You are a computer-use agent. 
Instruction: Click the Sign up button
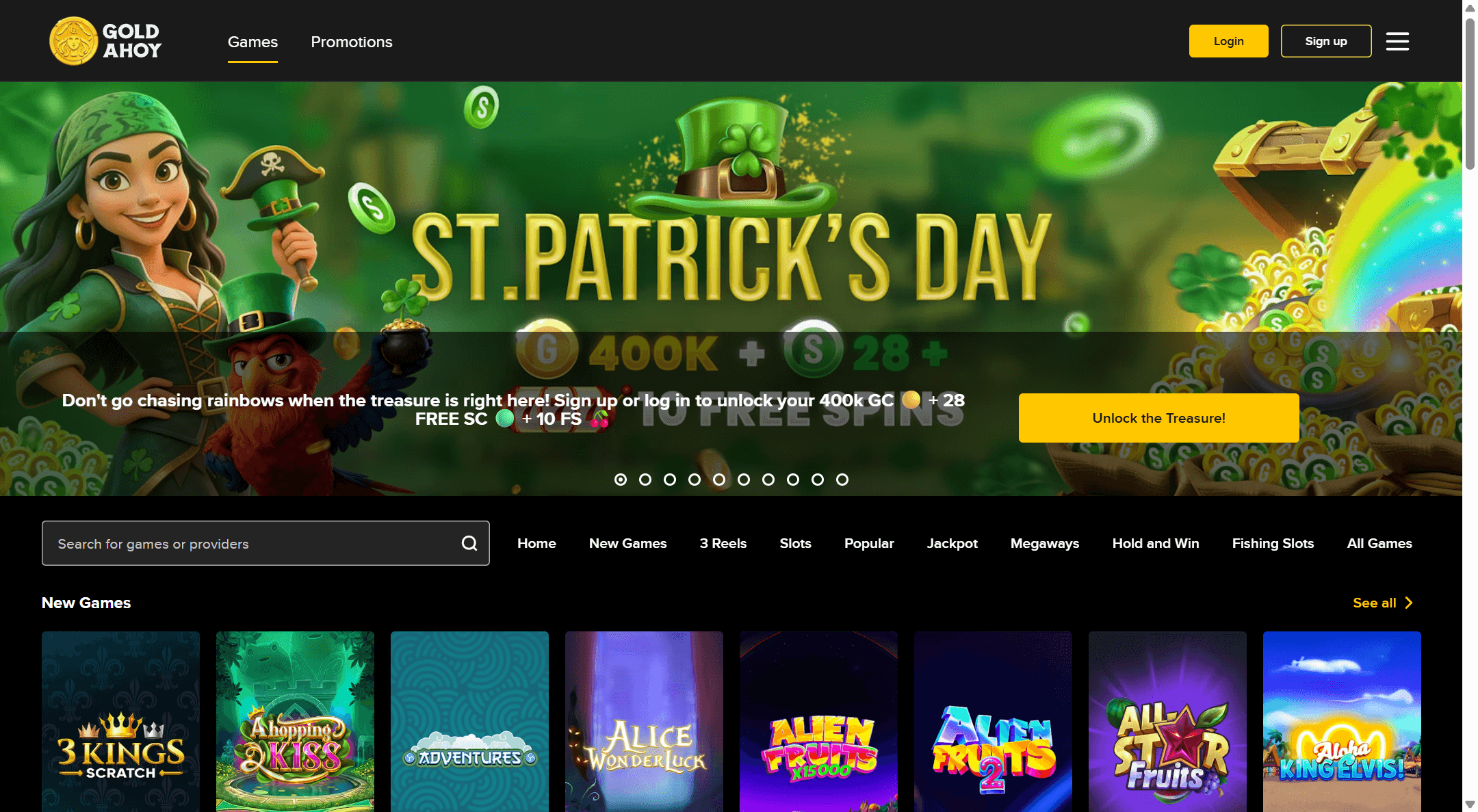point(1325,41)
